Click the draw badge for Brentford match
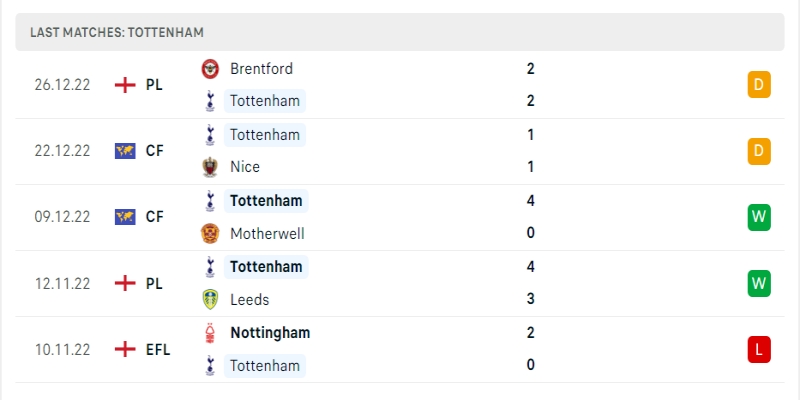 [x=758, y=85]
